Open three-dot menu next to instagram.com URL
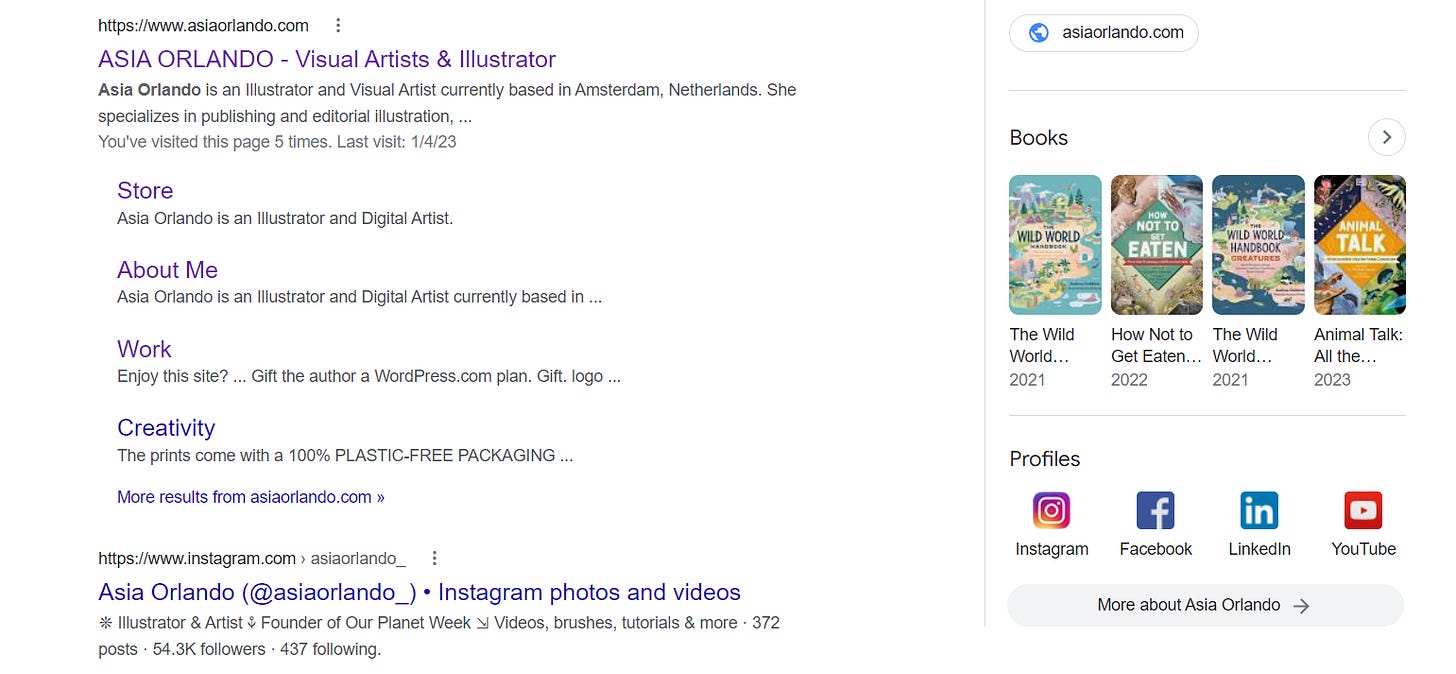The width and height of the screenshot is (1456, 674). 434,558
